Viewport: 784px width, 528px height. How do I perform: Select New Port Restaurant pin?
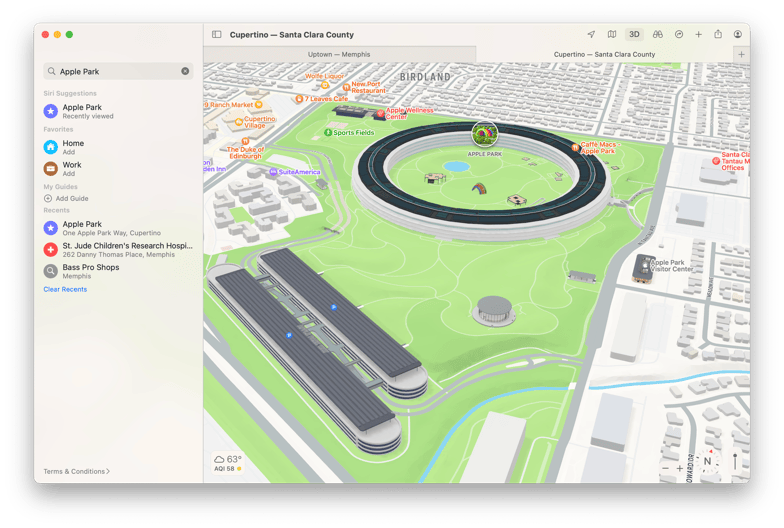click(x=346, y=87)
